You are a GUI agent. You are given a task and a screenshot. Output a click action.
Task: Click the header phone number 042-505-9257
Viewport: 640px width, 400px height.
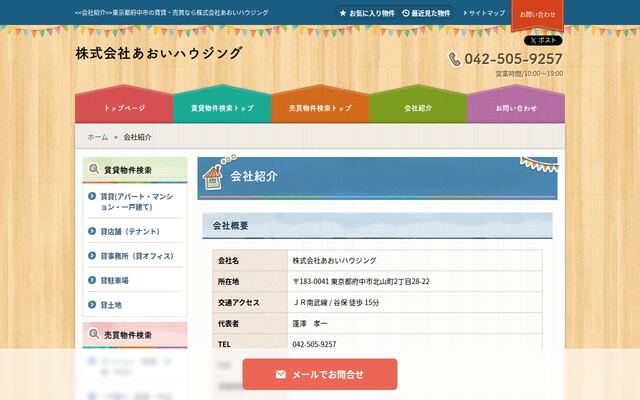[513, 59]
